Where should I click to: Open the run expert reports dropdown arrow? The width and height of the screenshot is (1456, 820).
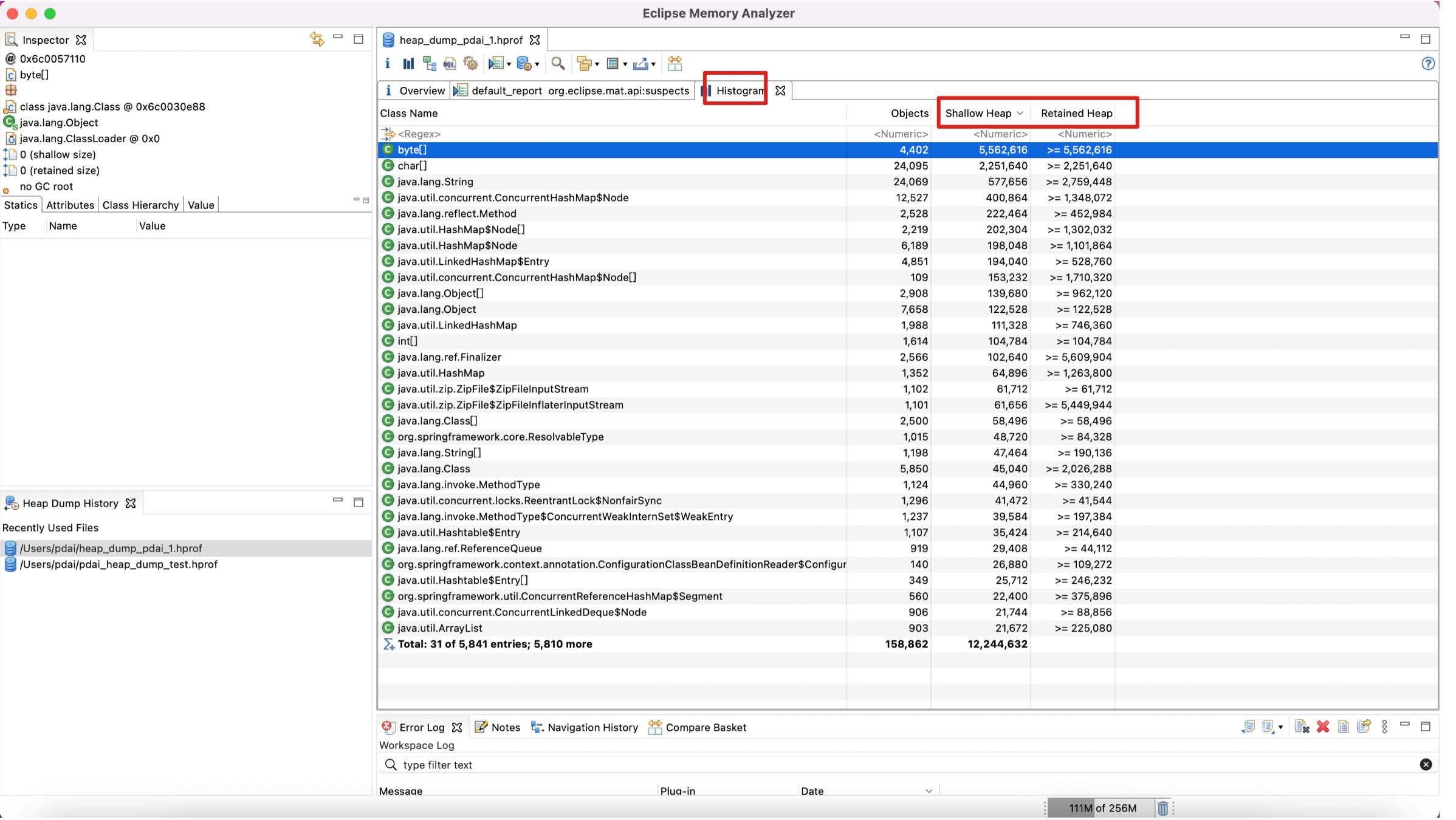click(509, 64)
